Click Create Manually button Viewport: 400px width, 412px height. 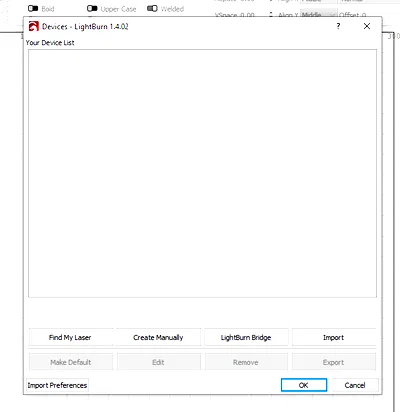click(x=159, y=337)
